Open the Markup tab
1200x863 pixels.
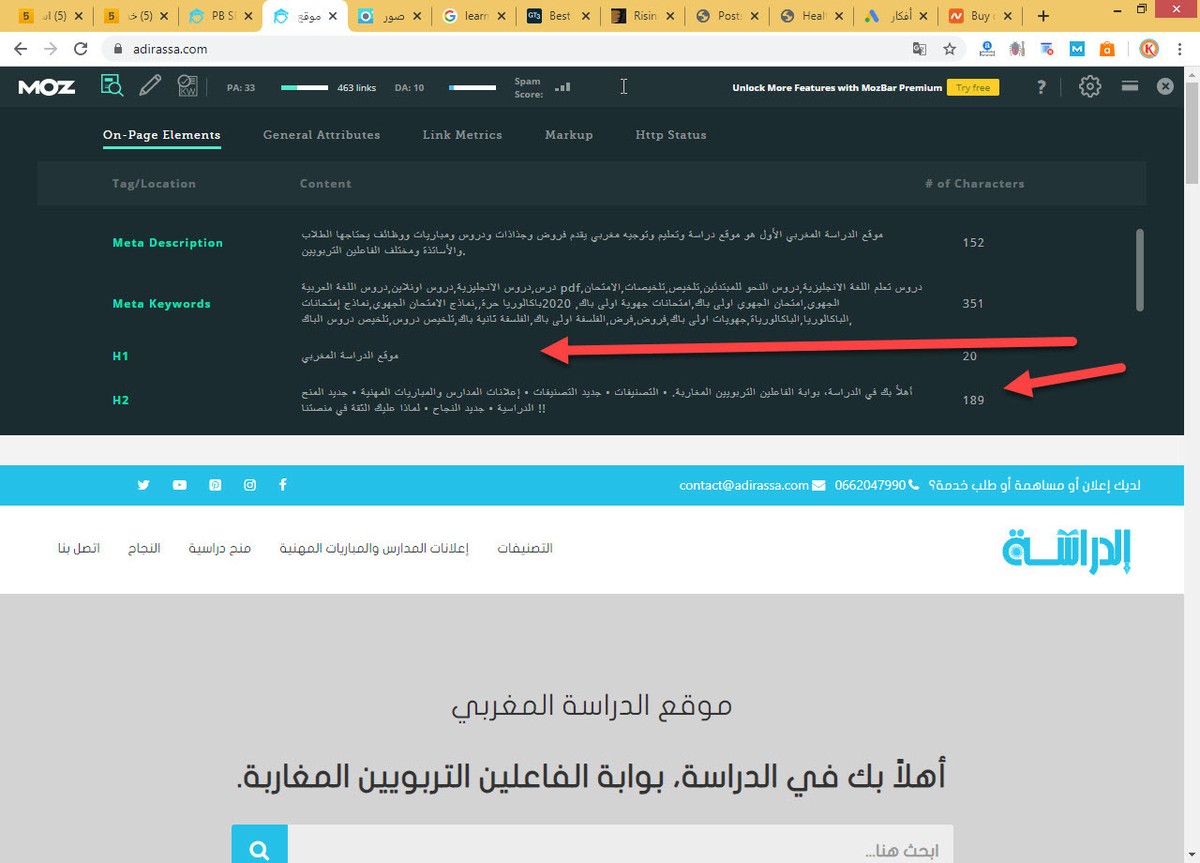(x=569, y=134)
